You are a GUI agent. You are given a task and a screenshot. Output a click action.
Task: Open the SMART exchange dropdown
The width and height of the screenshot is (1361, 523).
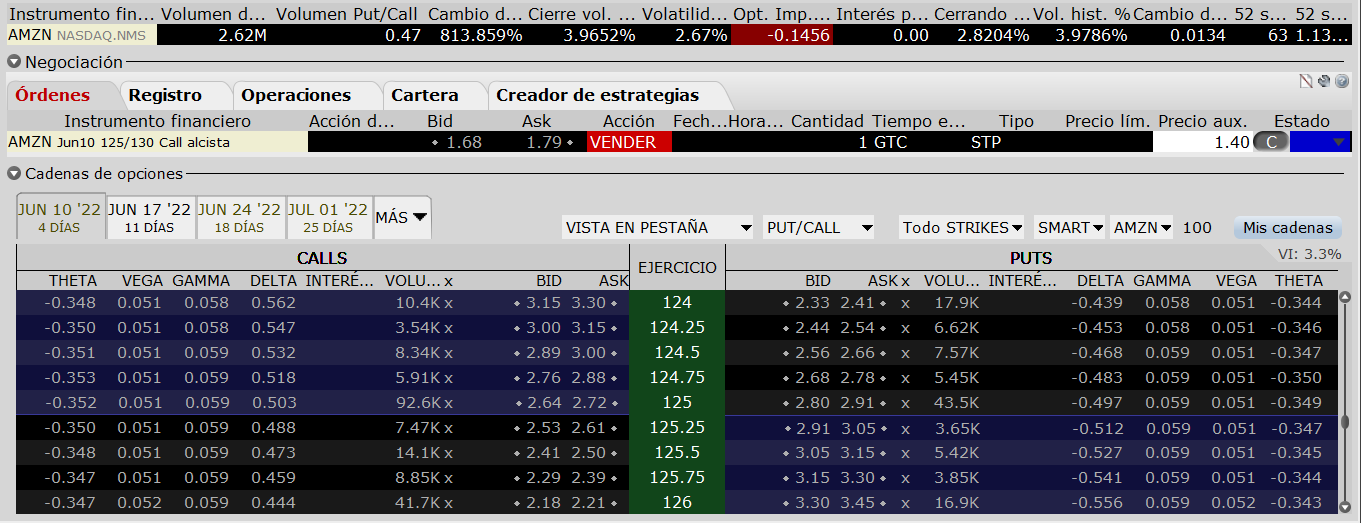[x=1070, y=228]
